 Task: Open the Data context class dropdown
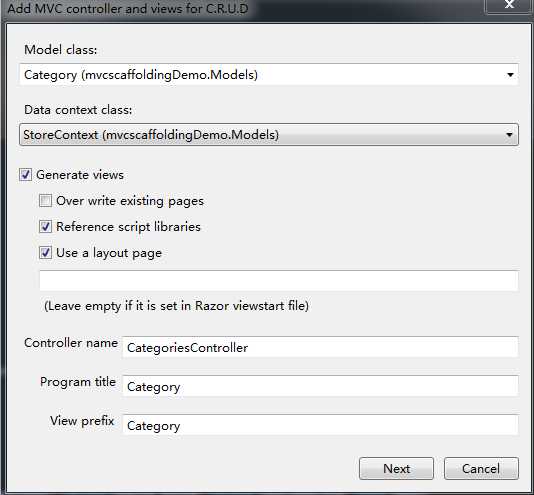coord(269,135)
